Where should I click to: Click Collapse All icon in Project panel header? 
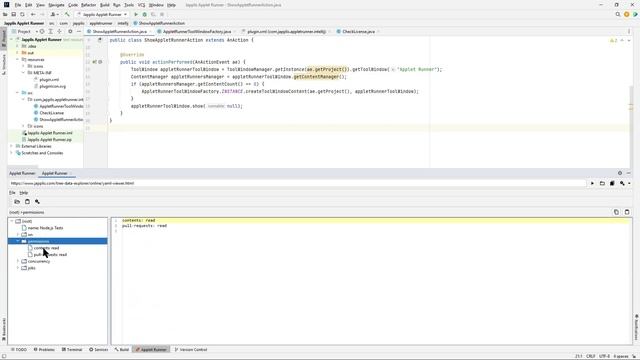(59, 31)
